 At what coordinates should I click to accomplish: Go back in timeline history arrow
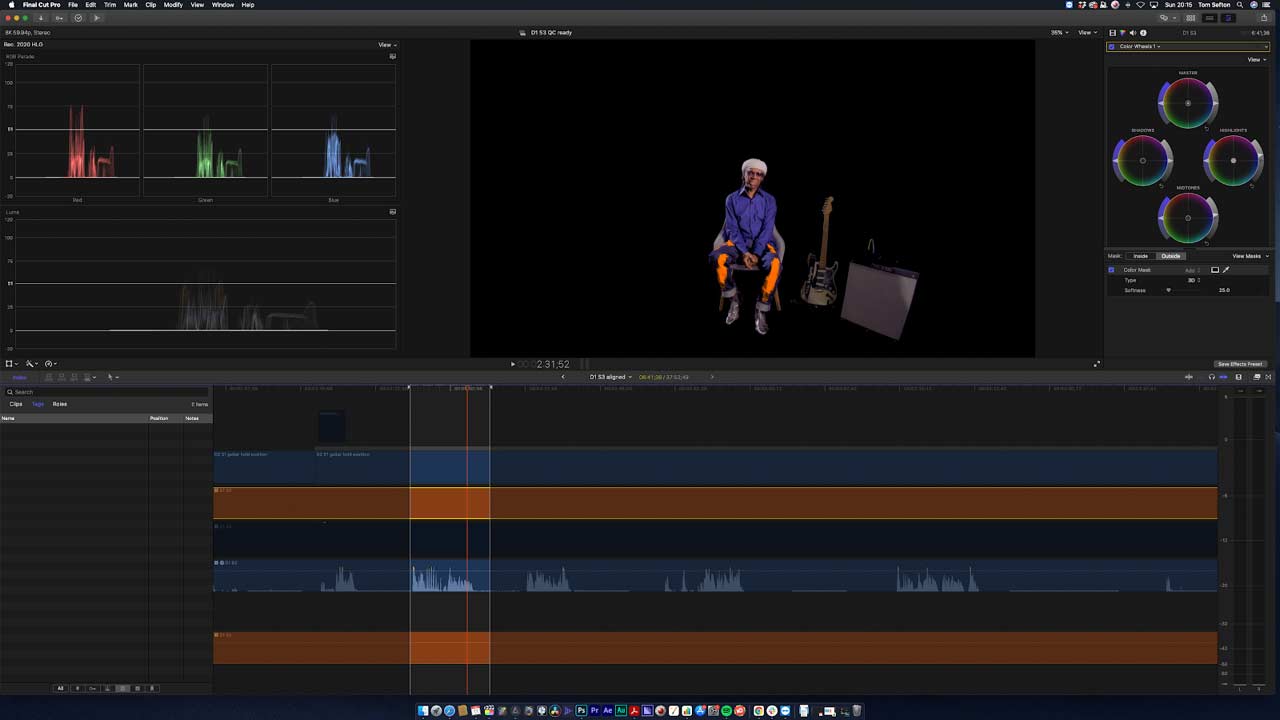(563, 377)
